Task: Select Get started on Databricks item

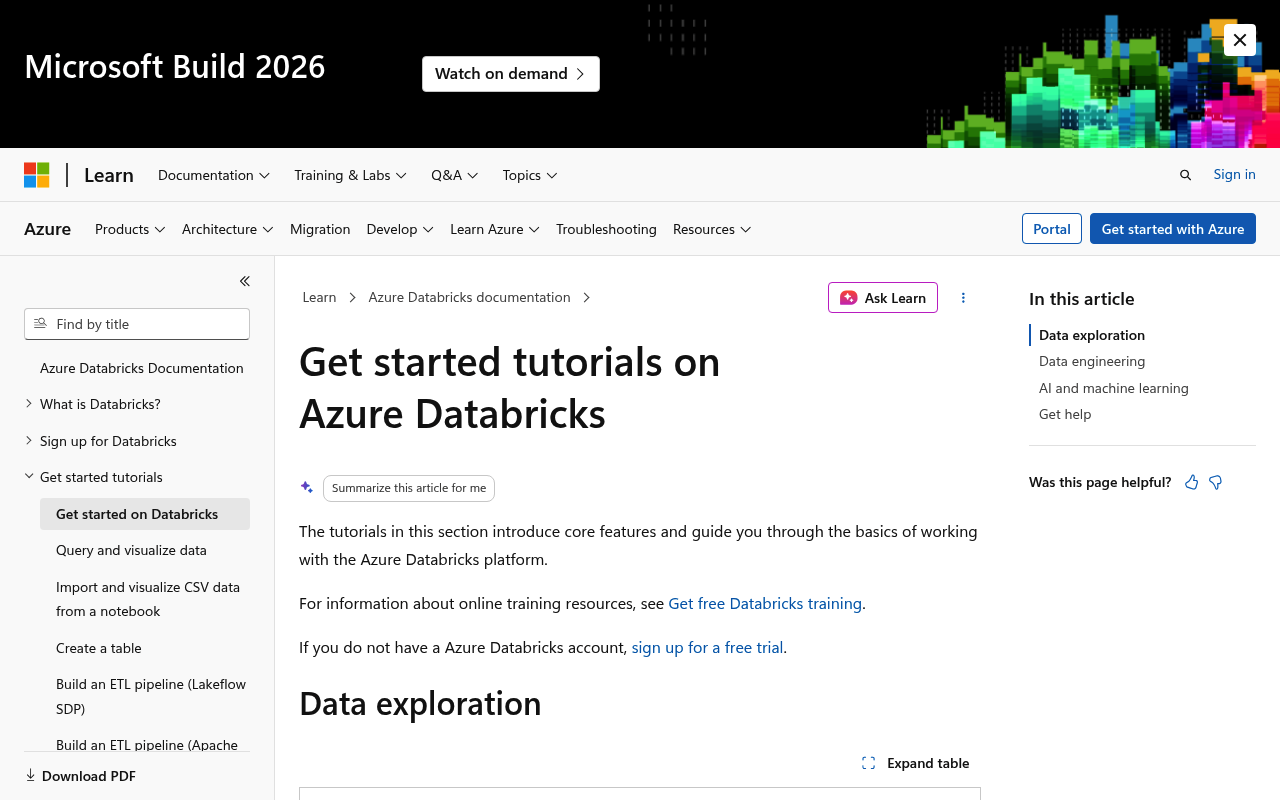Action: coord(145,514)
